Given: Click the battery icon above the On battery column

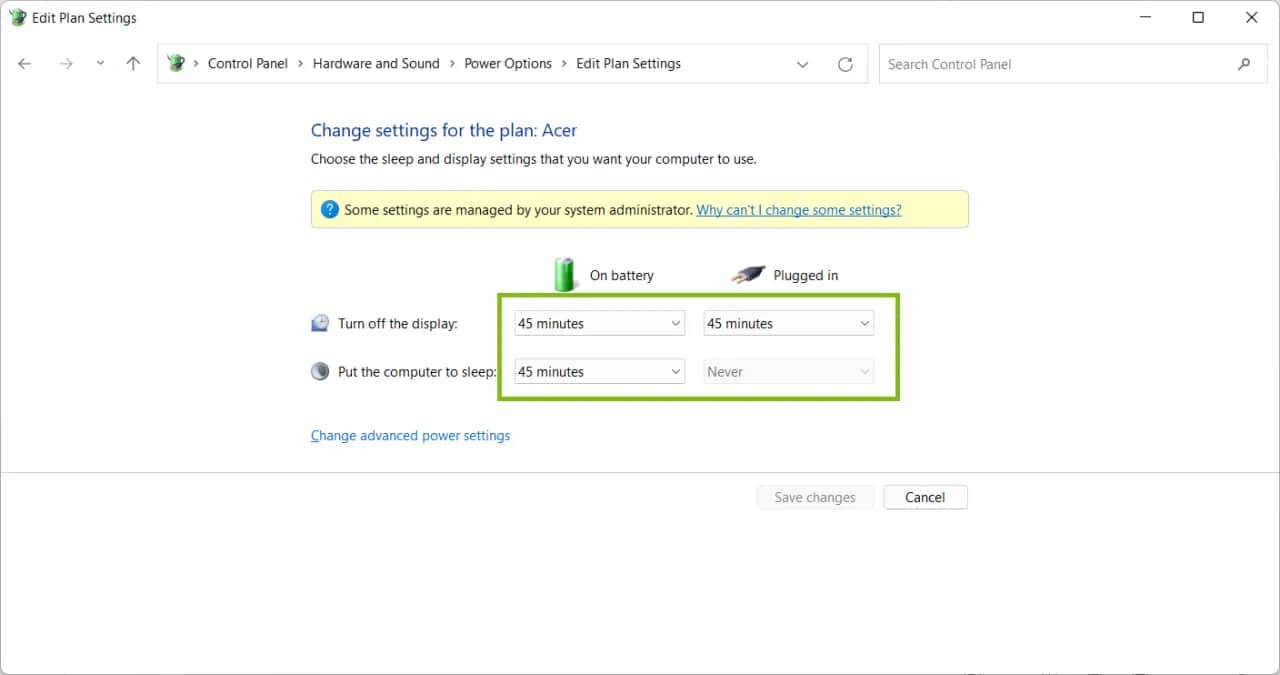Looking at the screenshot, I should tap(564, 273).
